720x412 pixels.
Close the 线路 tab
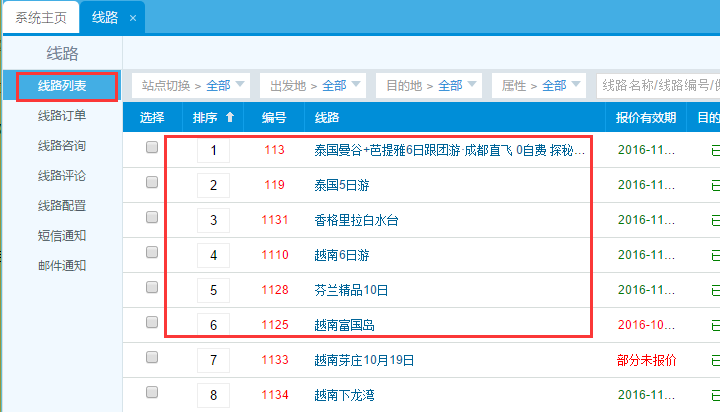point(133,18)
